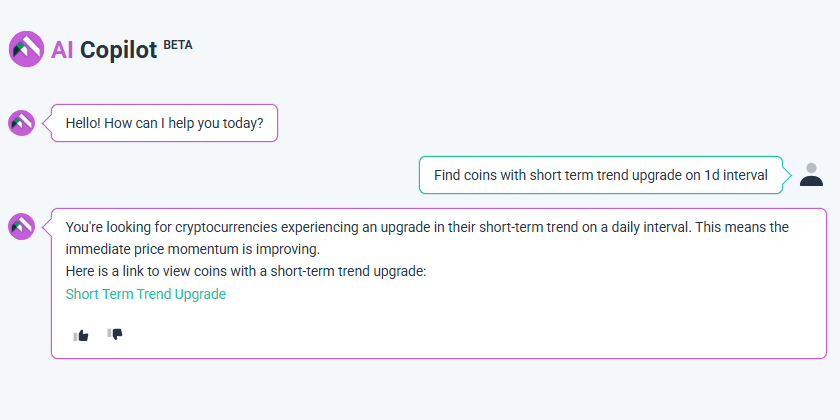Open the Short Term Trend Upgrade link

click(x=145, y=294)
